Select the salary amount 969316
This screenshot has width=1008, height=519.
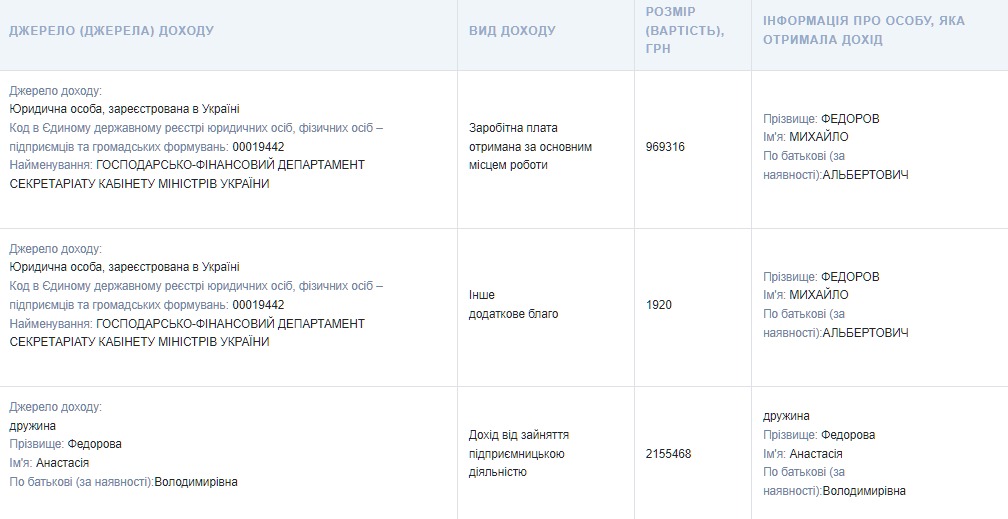[666, 147]
